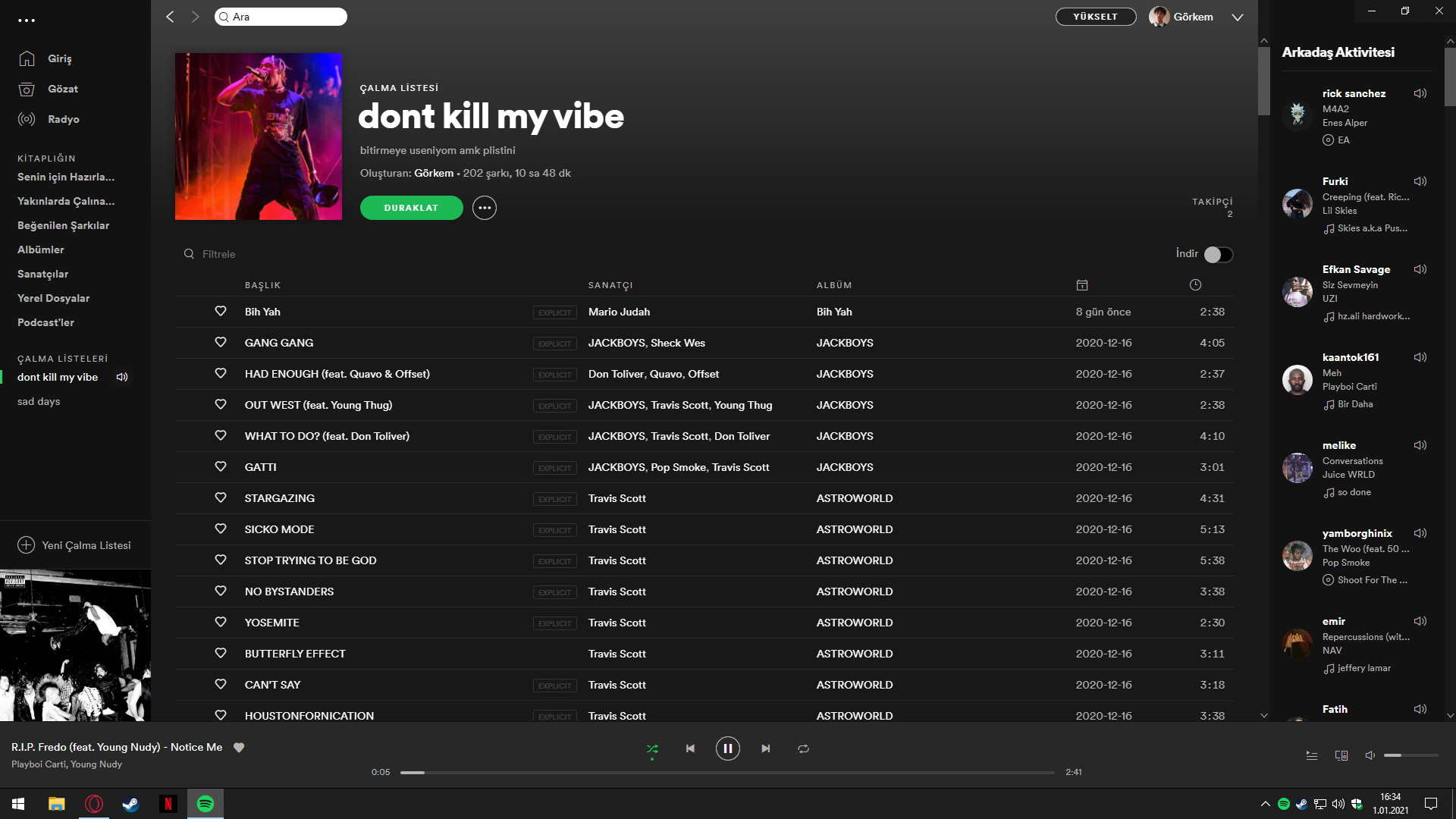This screenshot has height=819, width=1456.
Task: Sort tracks by the duration clock column
Action: pos(1195,285)
